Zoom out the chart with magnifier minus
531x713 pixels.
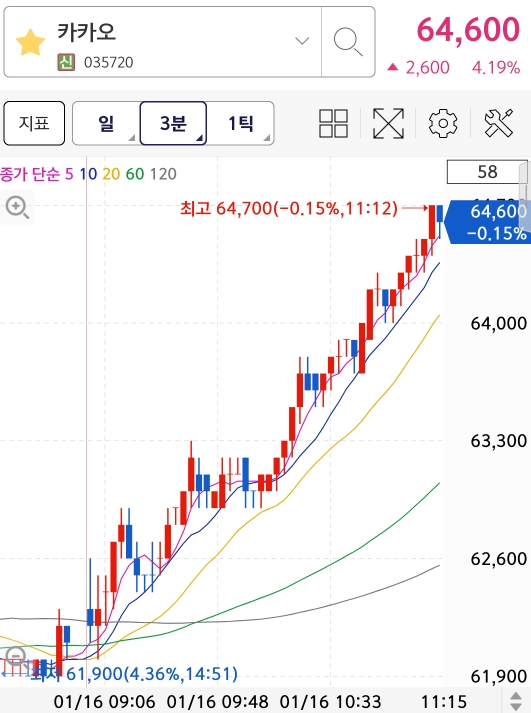(16, 656)
